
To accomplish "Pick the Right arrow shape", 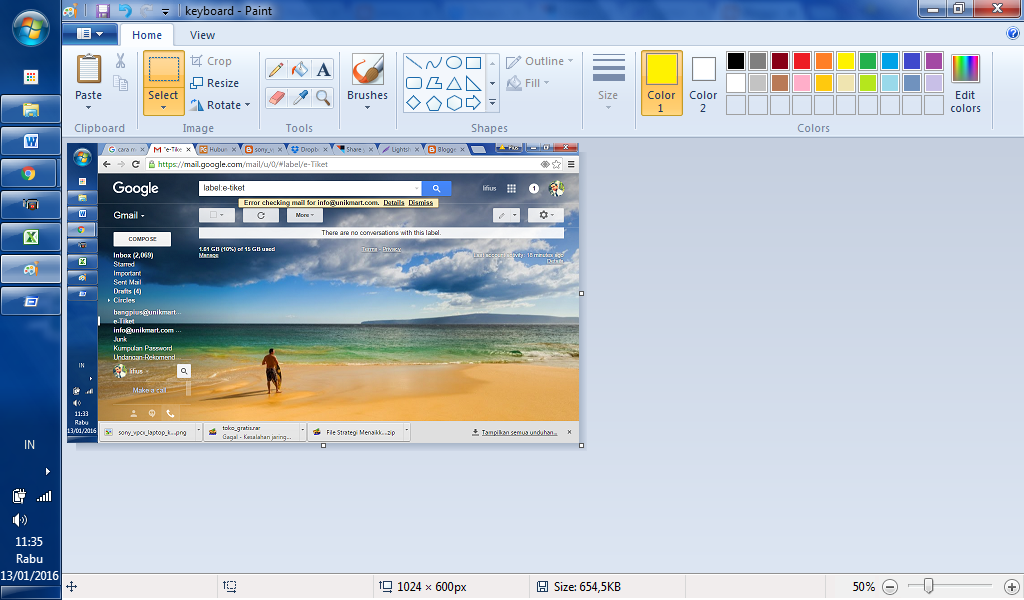I will [x=473, y=103].
